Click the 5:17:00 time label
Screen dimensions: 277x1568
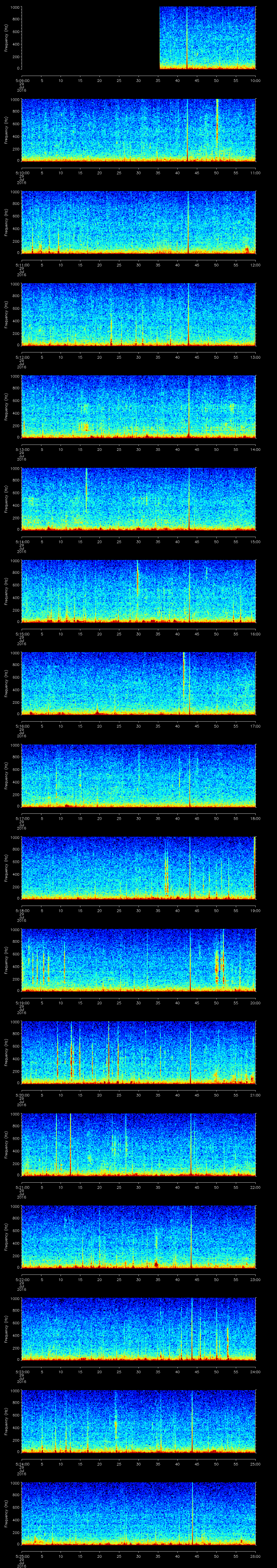pyautogui.click(x=22, y=818)
